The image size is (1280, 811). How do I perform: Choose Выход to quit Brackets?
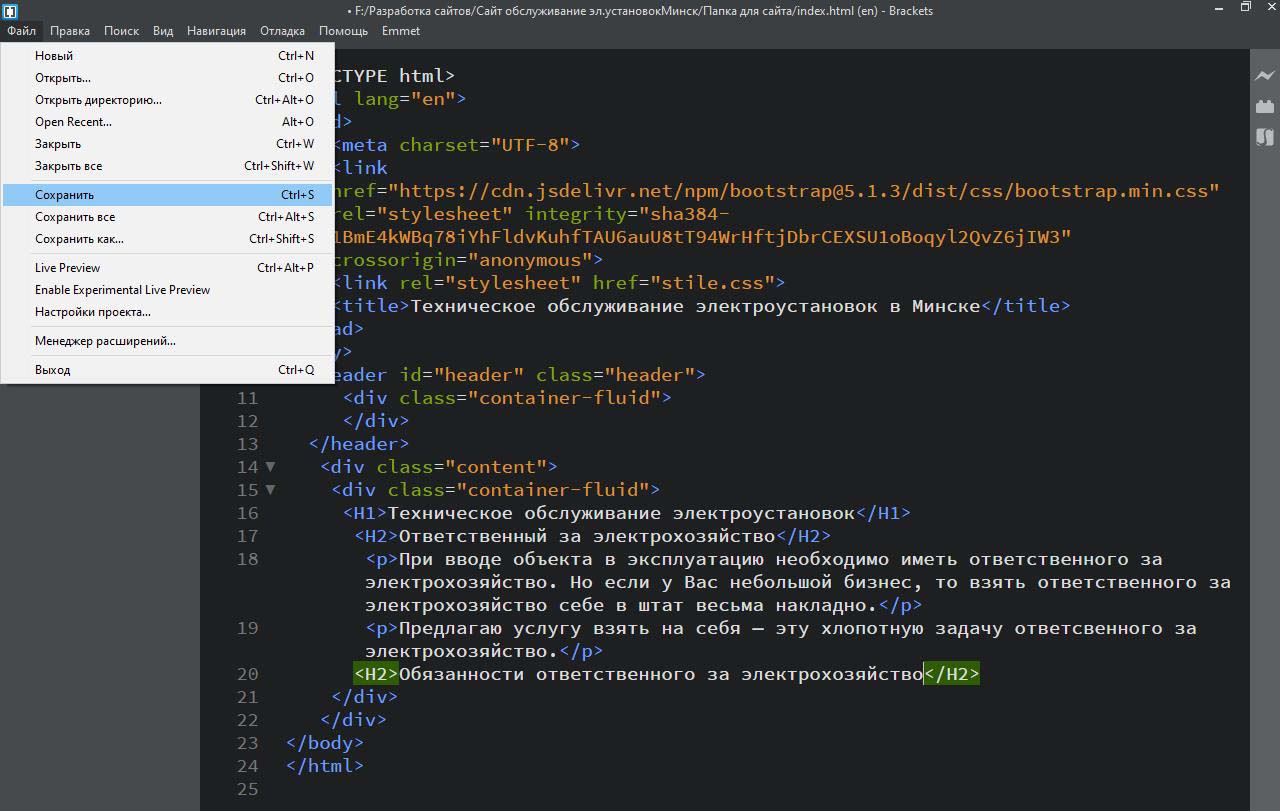(x=52, y=370)
